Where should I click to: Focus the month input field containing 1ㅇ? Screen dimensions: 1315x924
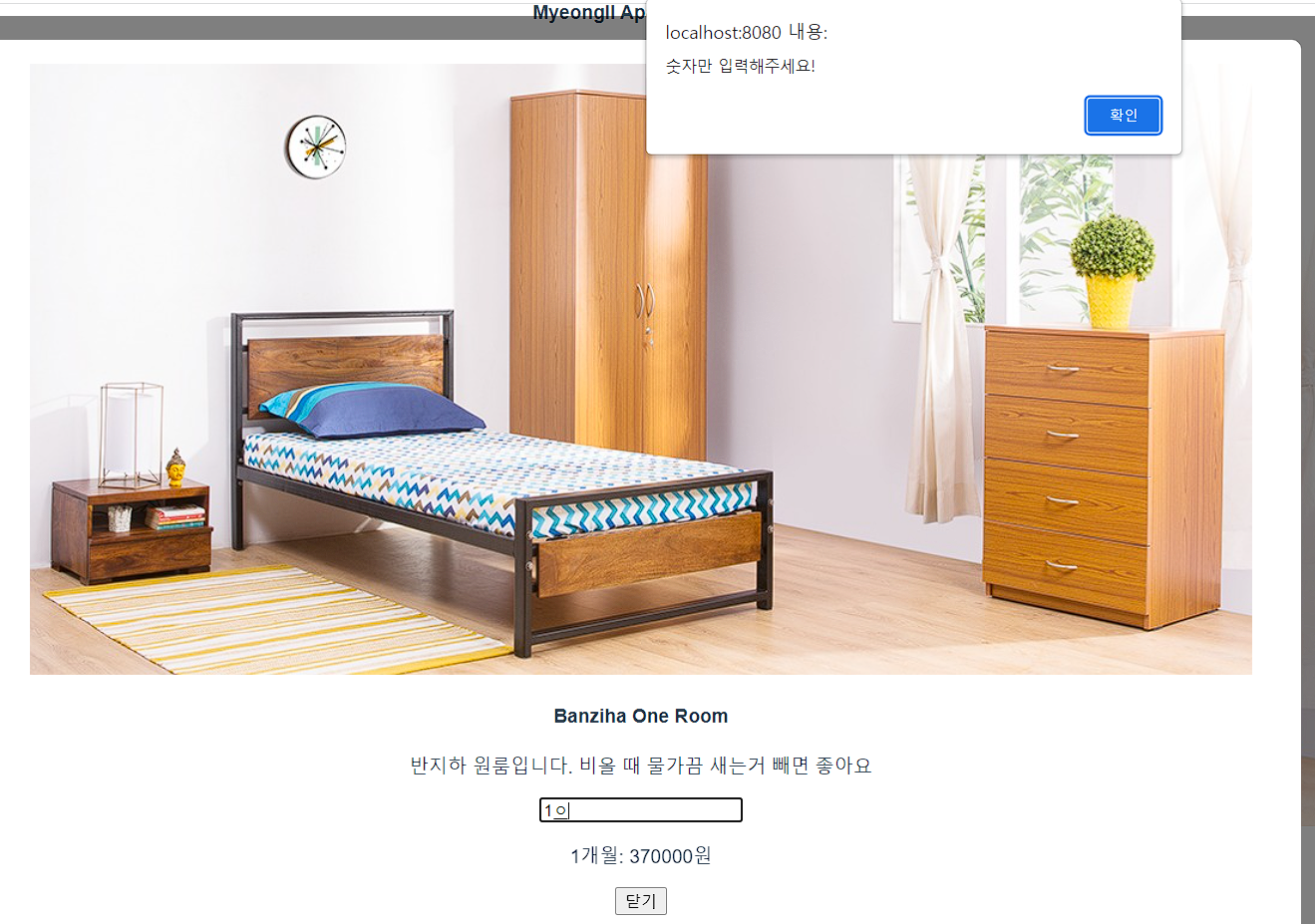coord(641,810)
